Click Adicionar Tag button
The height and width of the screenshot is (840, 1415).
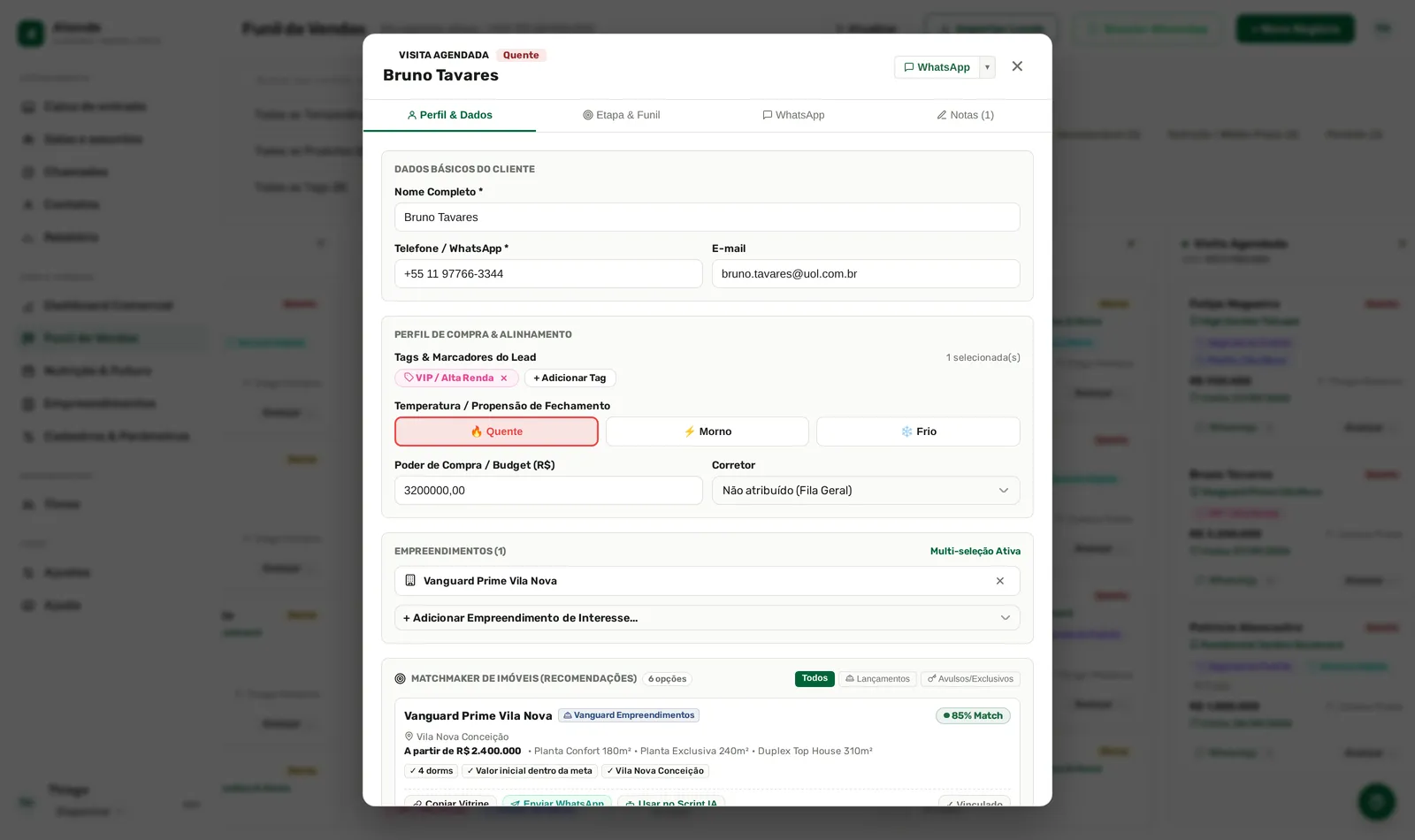click(570, 378)
